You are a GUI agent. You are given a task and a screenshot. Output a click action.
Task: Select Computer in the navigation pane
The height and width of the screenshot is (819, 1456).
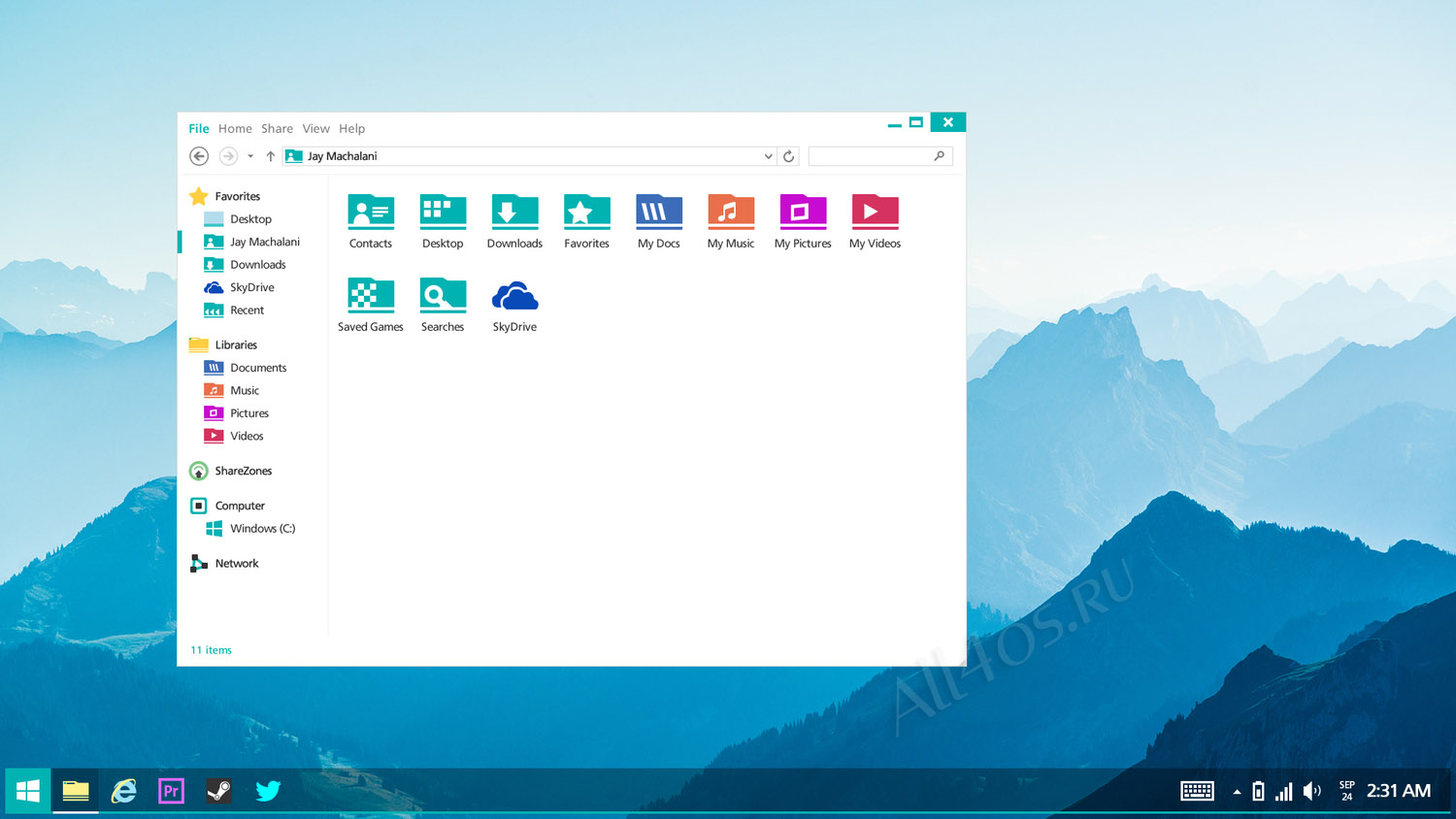click(239, 506)
